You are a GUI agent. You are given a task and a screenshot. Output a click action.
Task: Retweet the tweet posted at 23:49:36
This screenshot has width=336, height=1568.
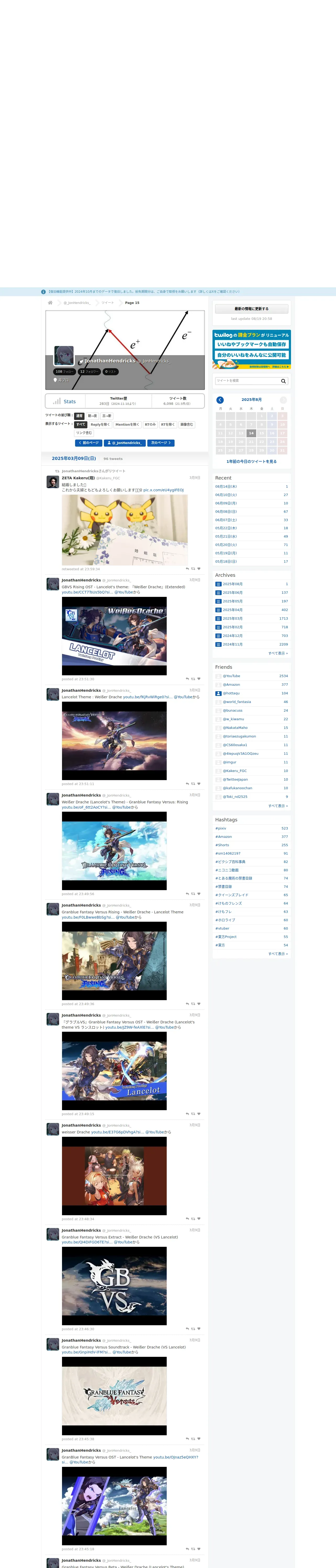[193, 1004]
